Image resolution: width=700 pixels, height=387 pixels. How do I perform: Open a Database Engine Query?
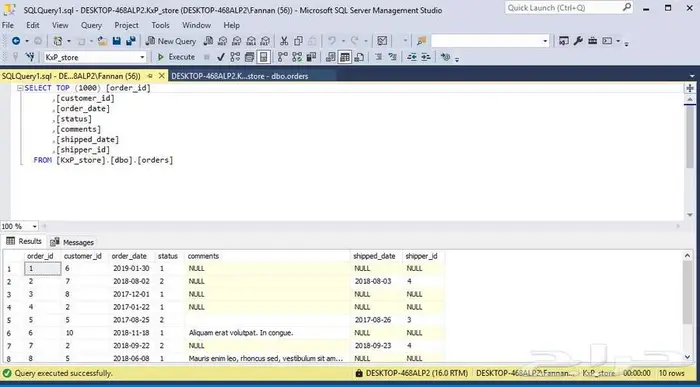coord(208,41)
